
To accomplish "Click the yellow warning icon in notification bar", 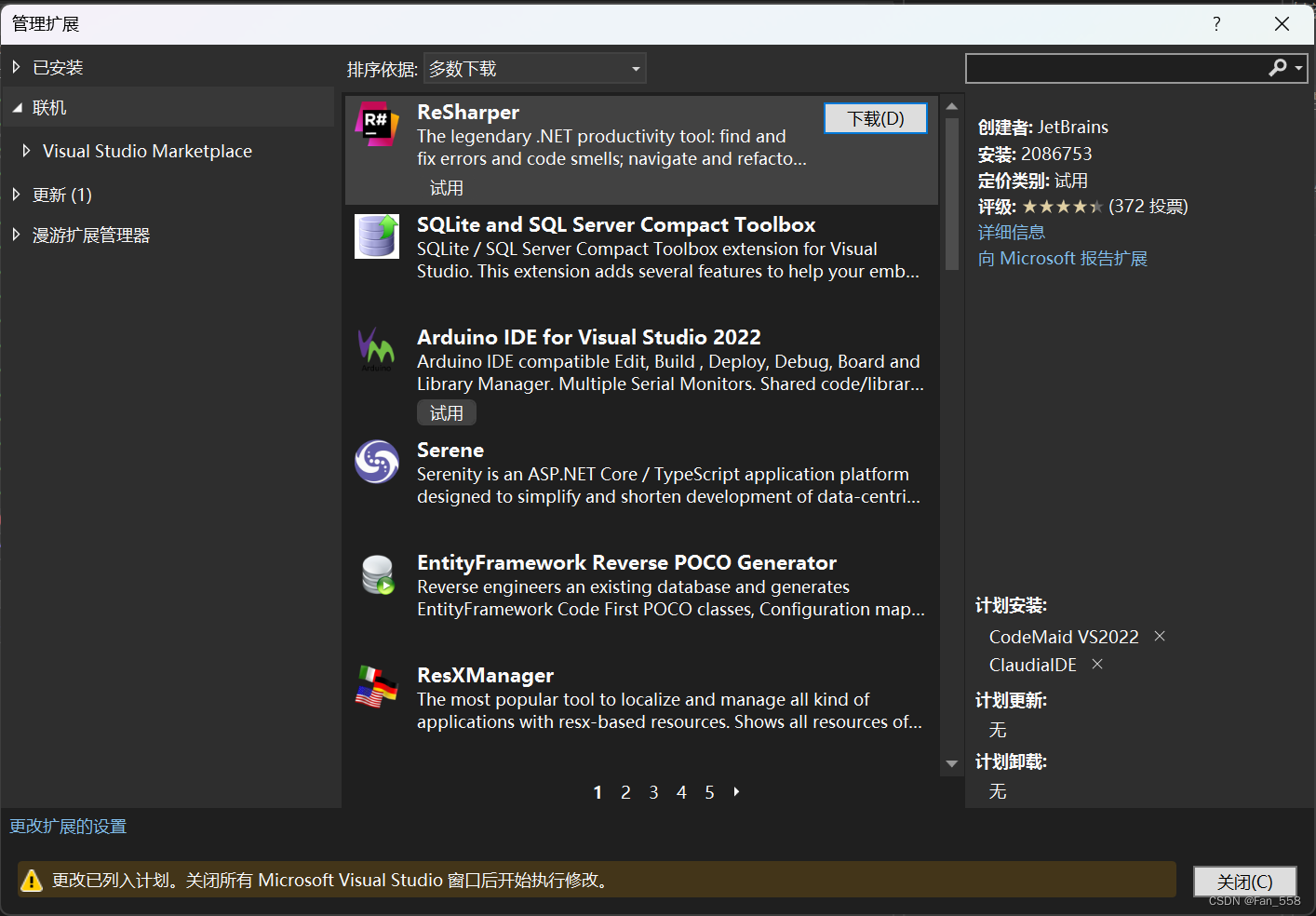I will (x=32, y=880).
